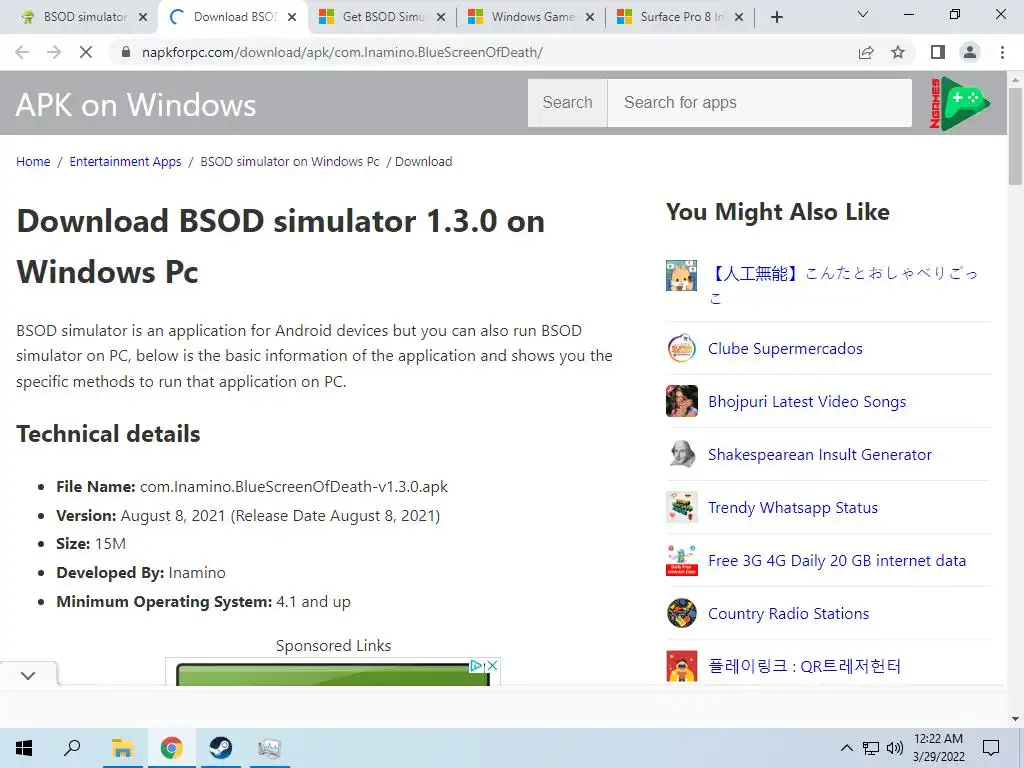
Task: Open the network tray icon
Action: (871, 748)
